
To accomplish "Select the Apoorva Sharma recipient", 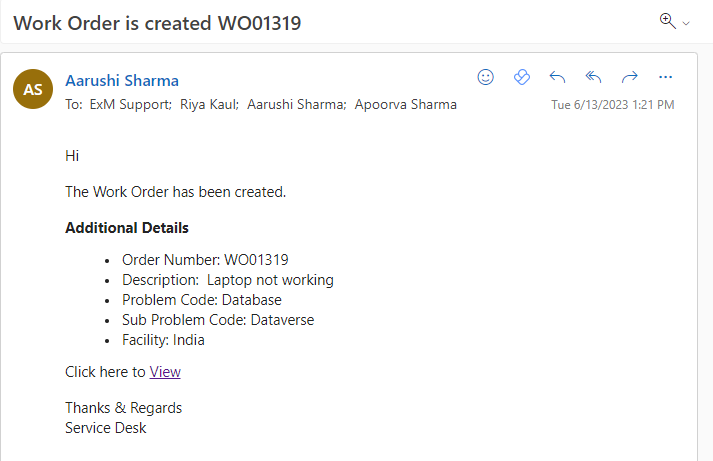I will (x=406, y=104).
